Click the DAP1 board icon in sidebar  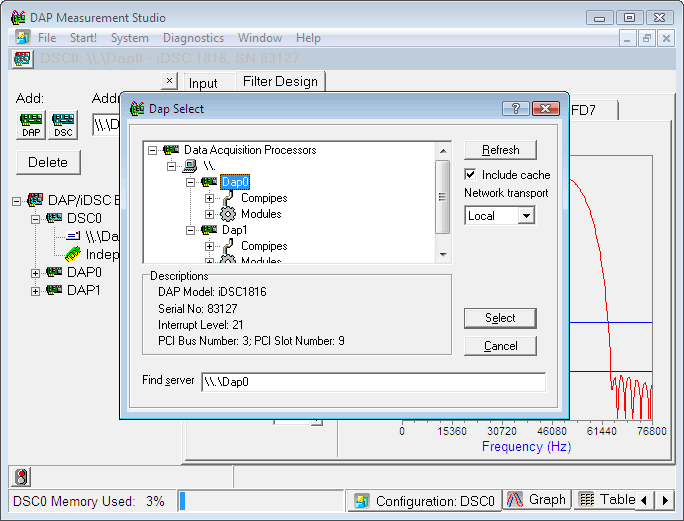(x=54, y=290)
